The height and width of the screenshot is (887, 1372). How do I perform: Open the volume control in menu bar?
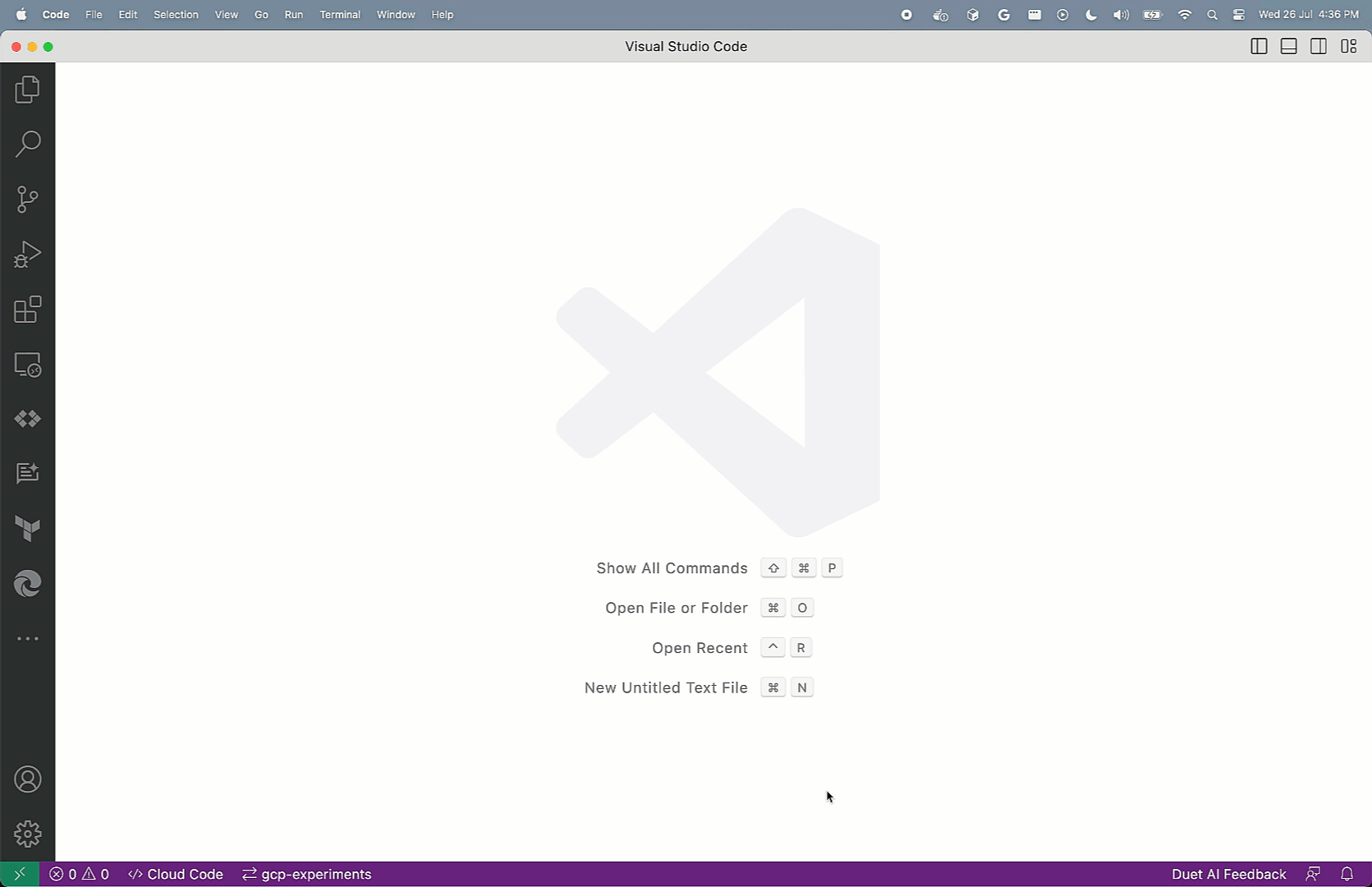[x=1121, y=15]
